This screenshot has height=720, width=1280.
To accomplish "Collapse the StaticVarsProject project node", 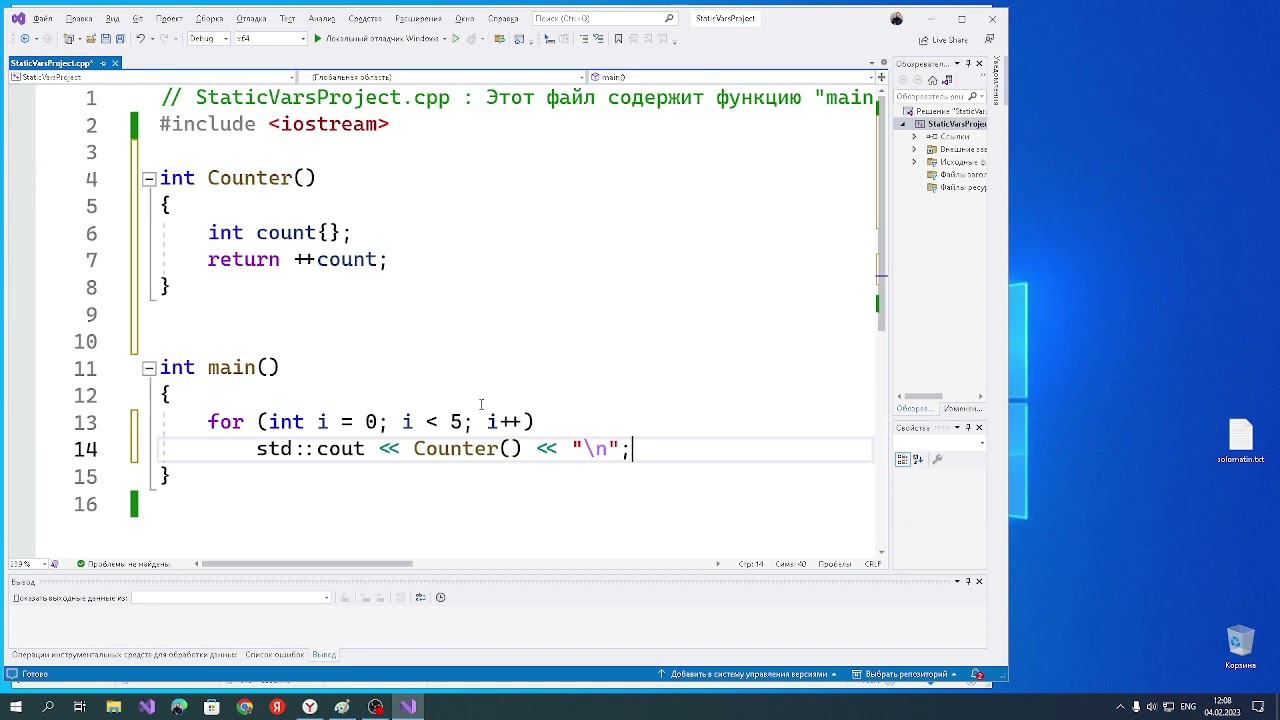I will [903, 124].
